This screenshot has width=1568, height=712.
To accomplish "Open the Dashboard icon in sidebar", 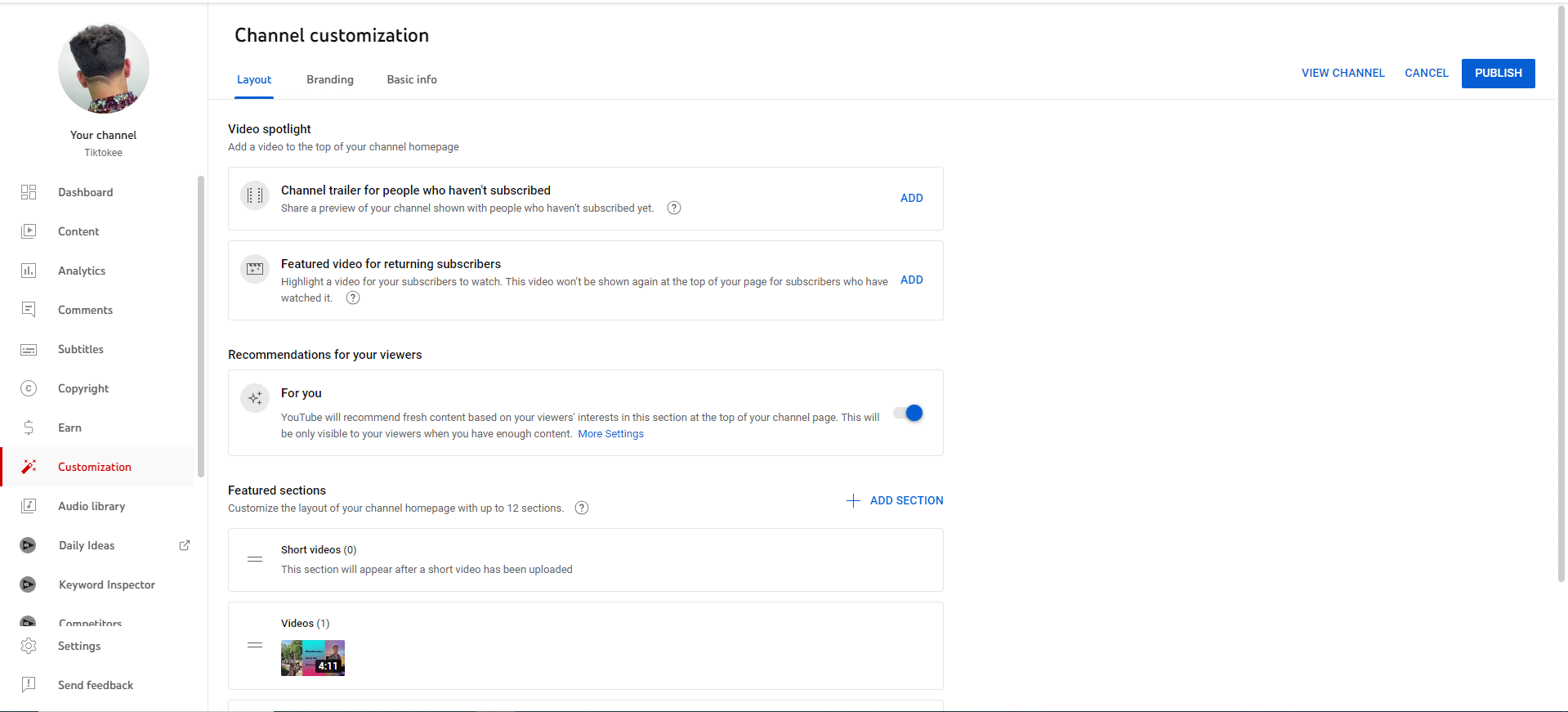I will (29, 192).
